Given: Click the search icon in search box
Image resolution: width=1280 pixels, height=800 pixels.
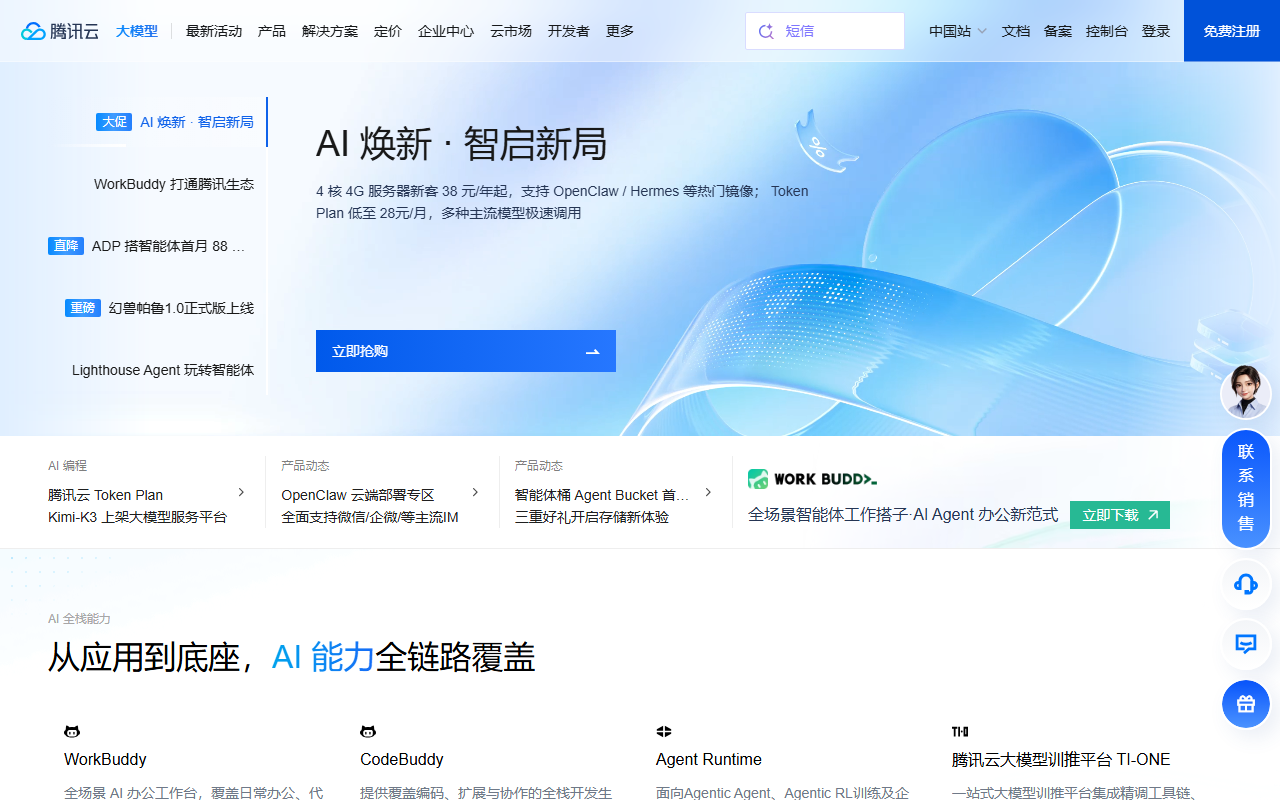Looking at the screenshot, I should [x=767, y=31].
